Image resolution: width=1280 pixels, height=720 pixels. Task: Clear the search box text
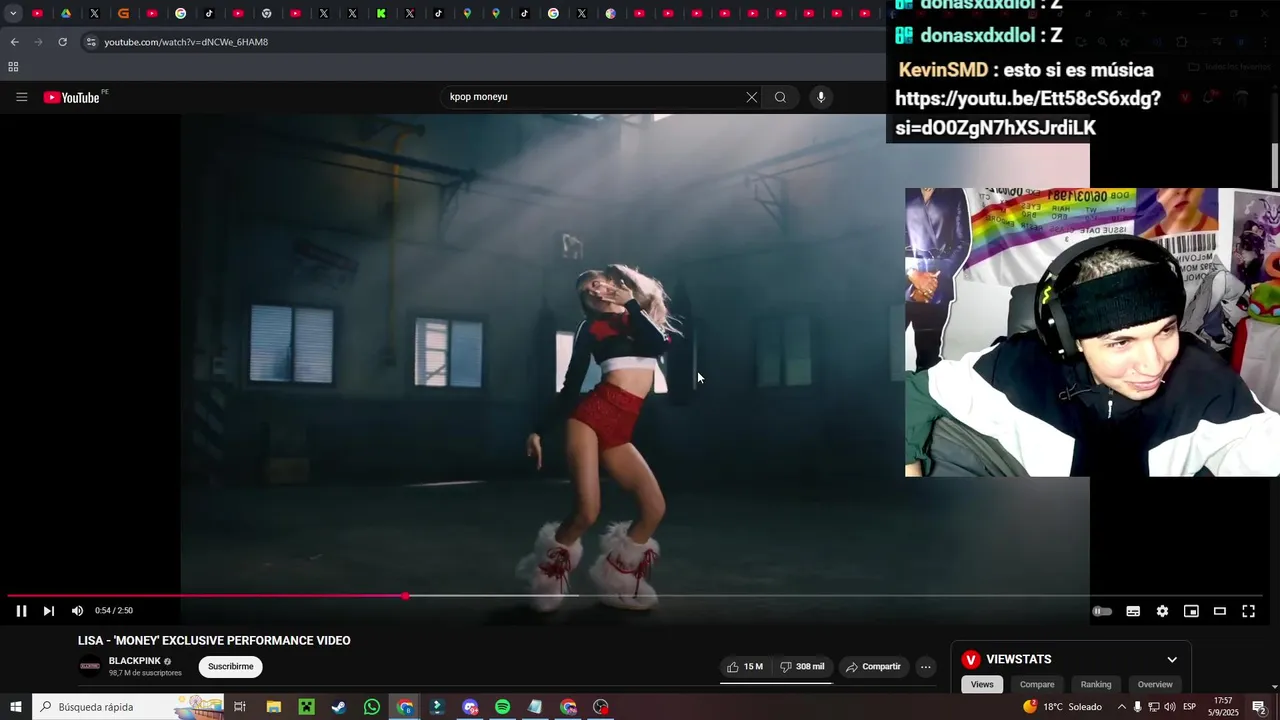click(751, 97)
